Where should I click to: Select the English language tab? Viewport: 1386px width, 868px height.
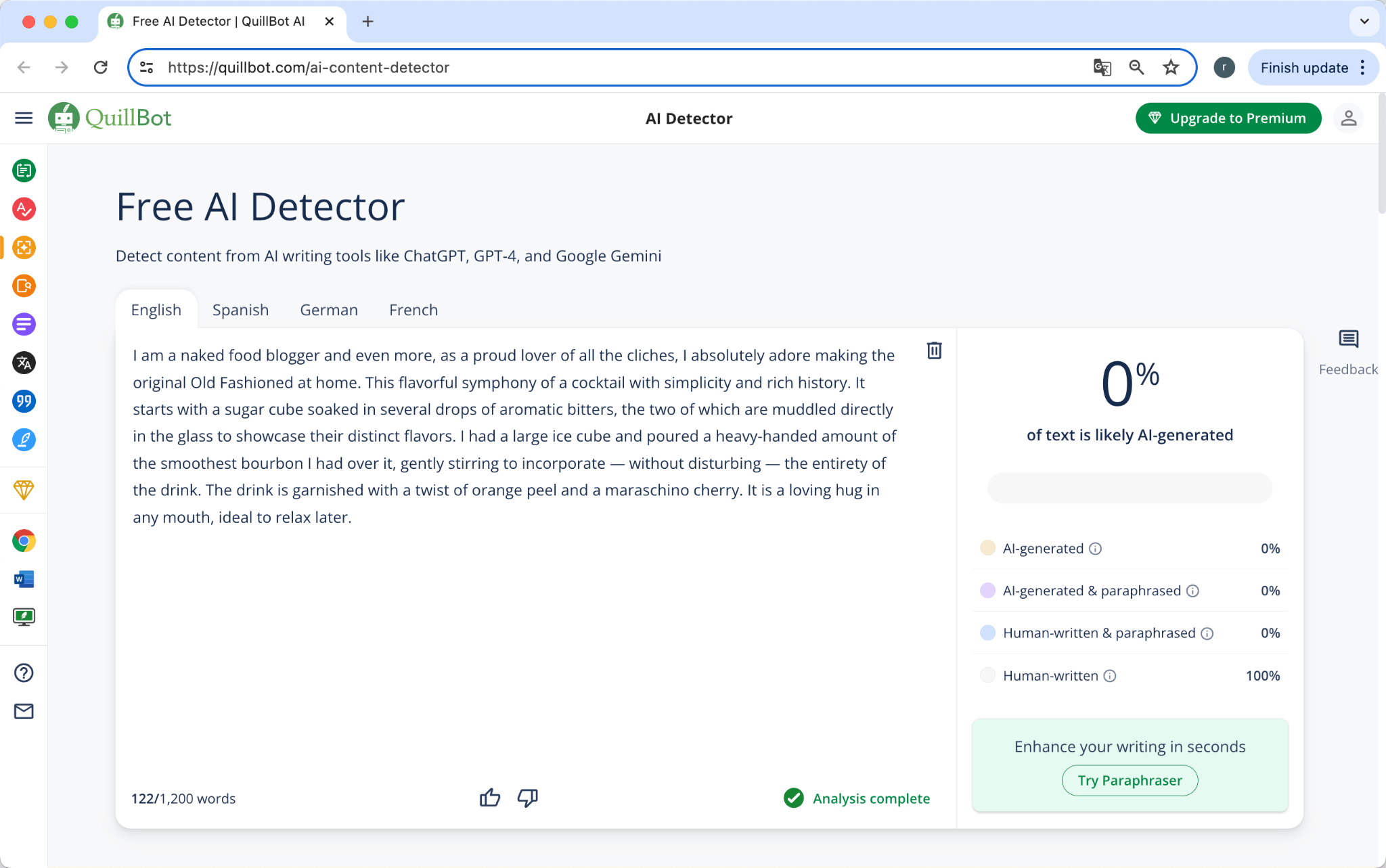click(156, 310)
